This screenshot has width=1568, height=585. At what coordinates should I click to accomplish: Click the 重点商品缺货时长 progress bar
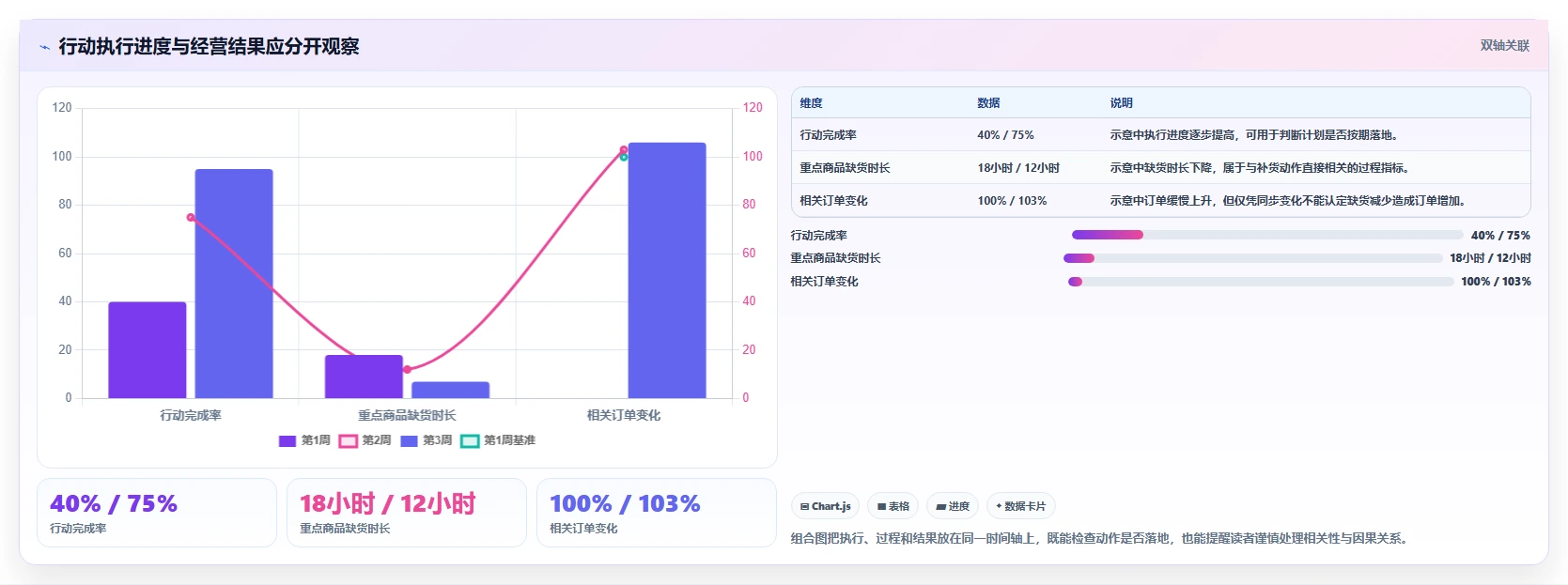[1252, 258]
